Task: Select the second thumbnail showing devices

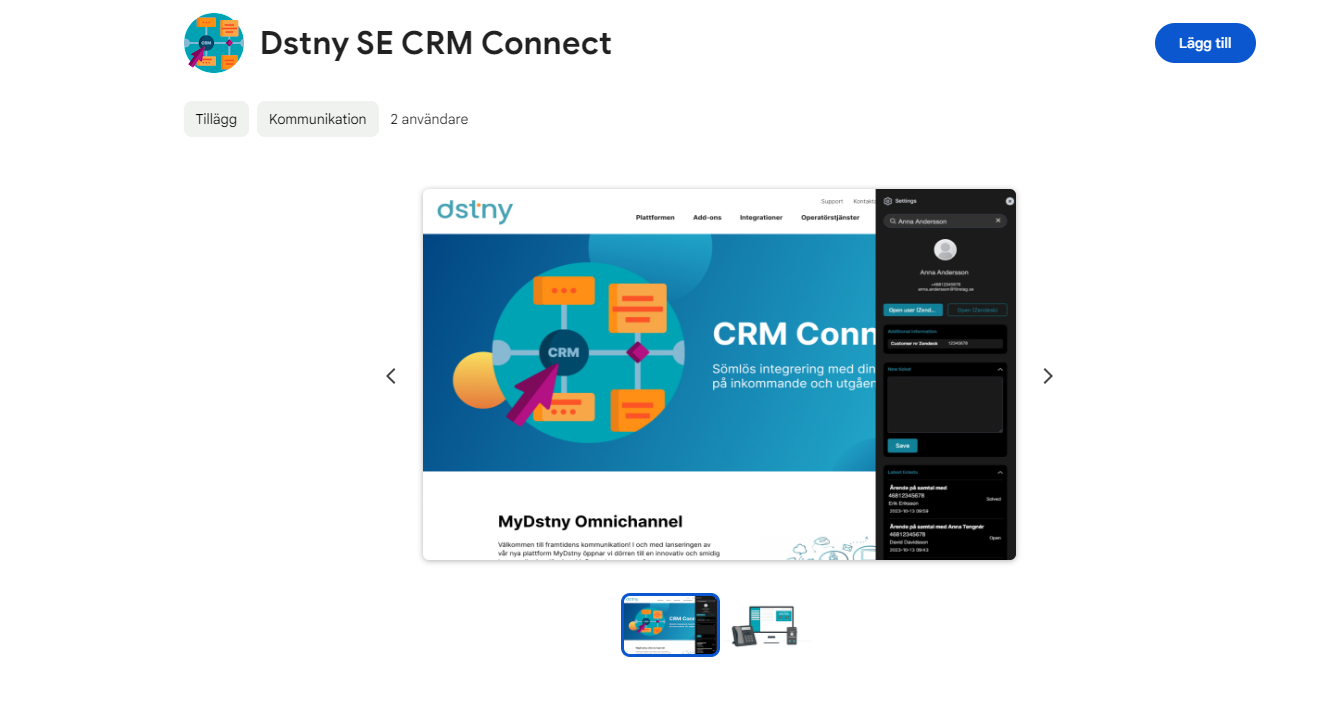Action: (765, 625)
